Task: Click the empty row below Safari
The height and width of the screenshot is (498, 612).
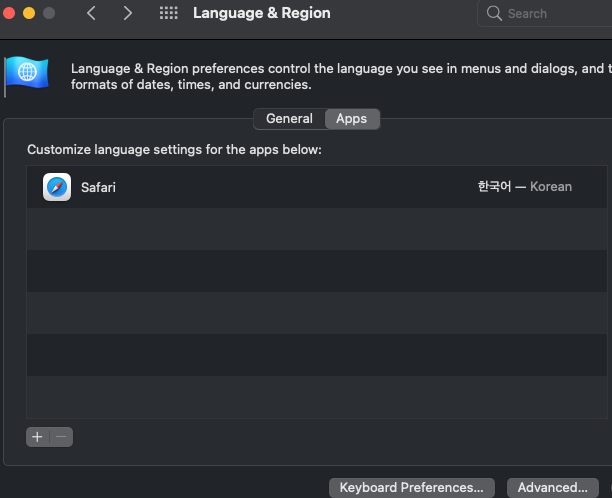Action: (x=317, y=229)
